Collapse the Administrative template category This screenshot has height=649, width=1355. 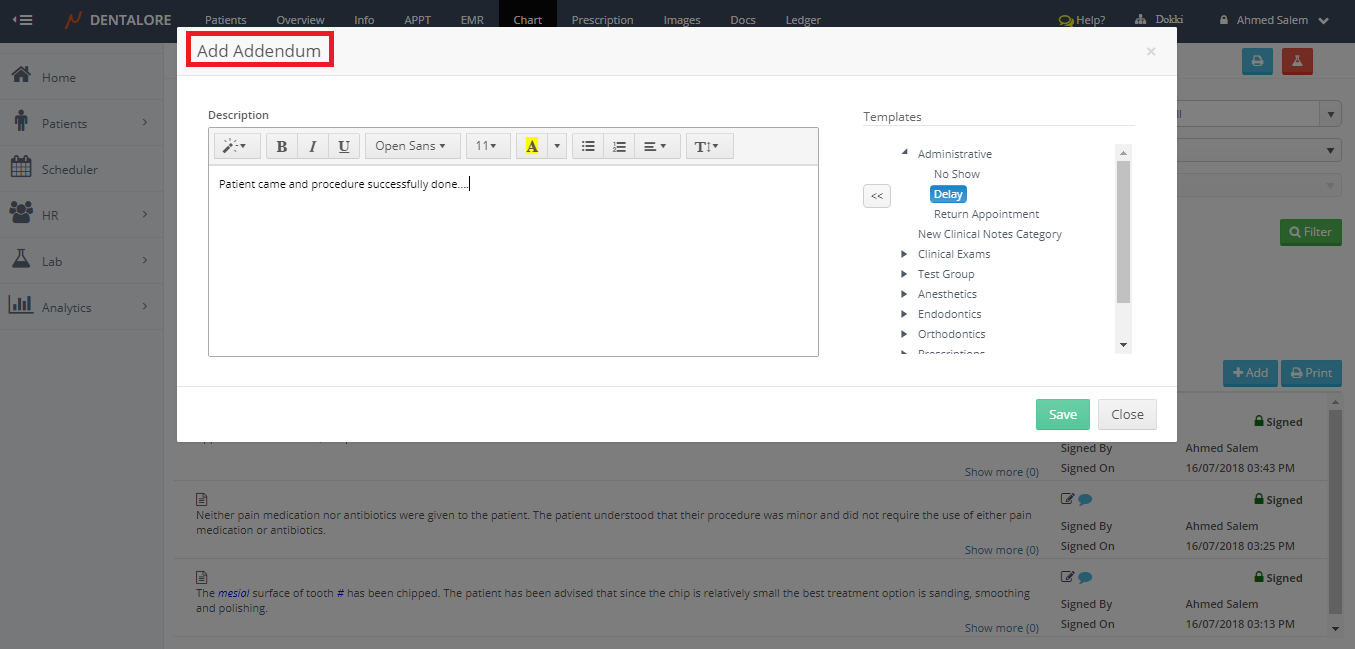(x=905, y=153)
